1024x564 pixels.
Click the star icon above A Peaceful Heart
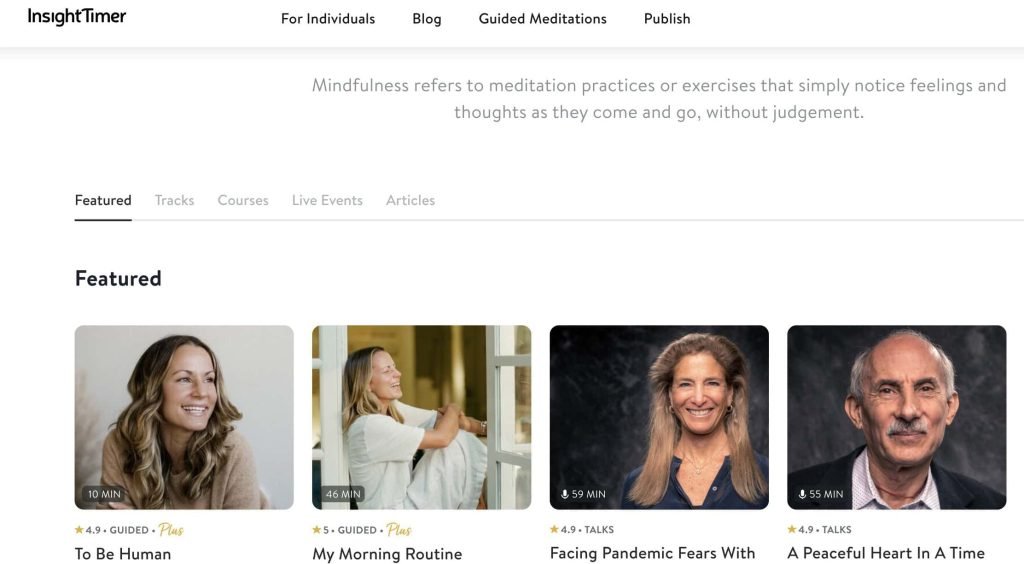point(792,530)
